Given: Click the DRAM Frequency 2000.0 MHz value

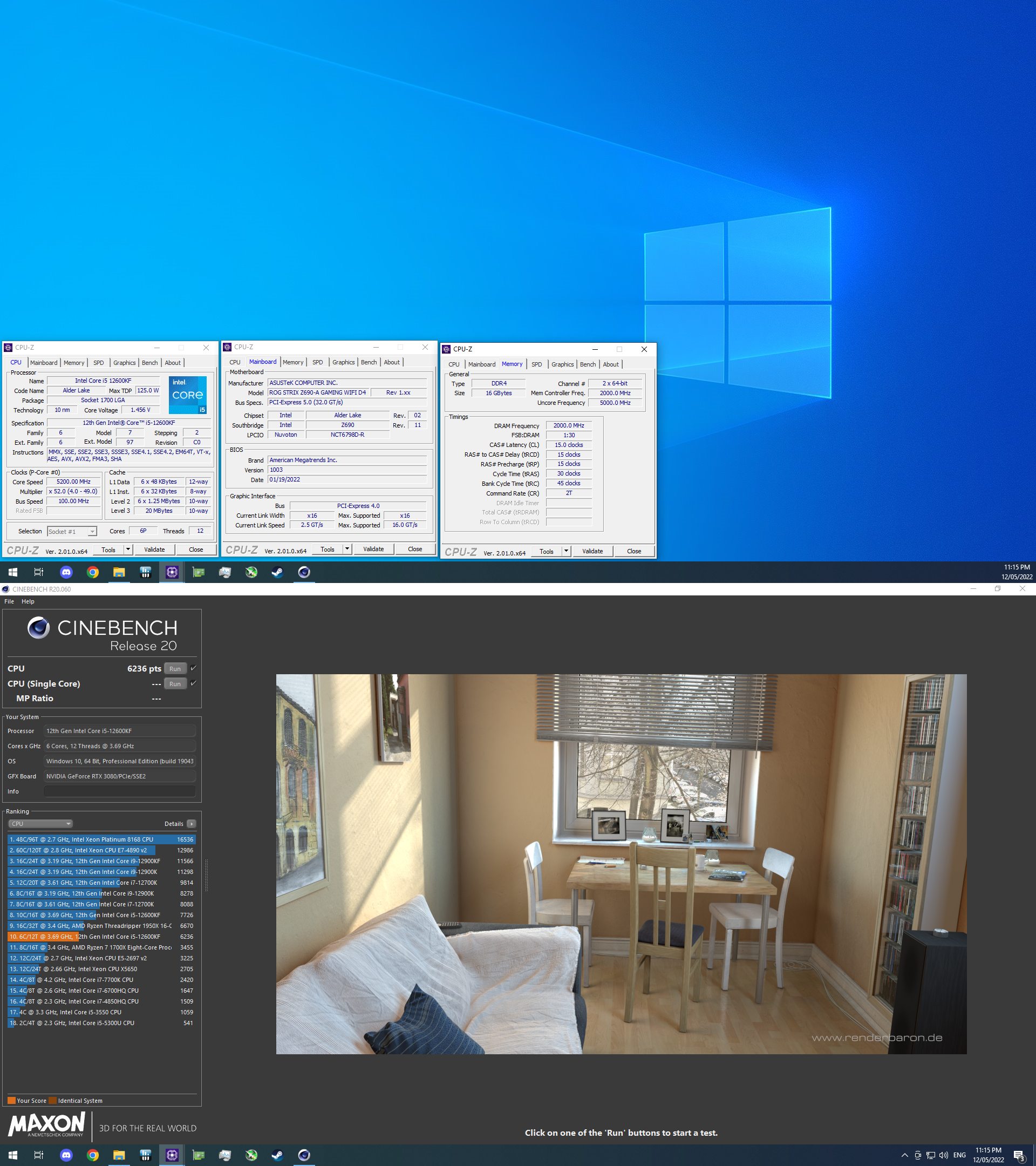Looking at the screenshot, I should (569, 425).
